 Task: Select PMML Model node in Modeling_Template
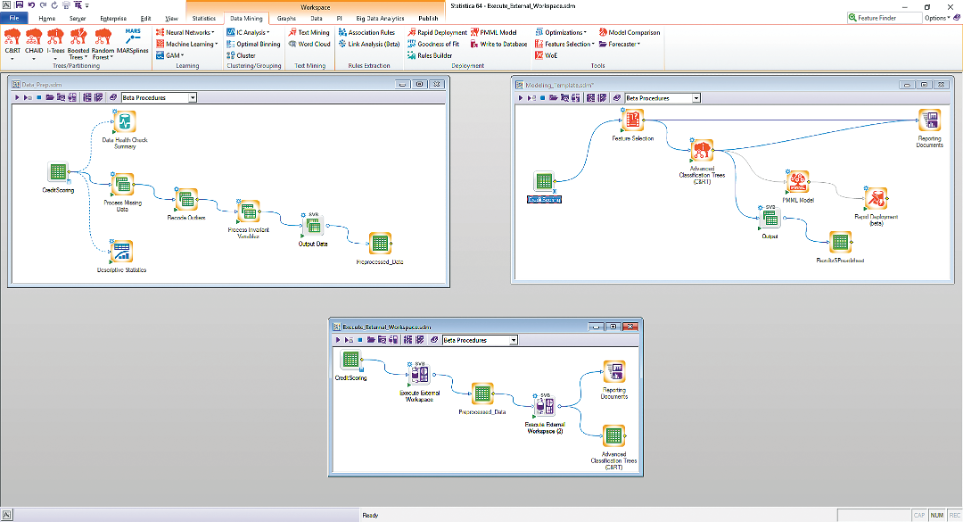797,182
